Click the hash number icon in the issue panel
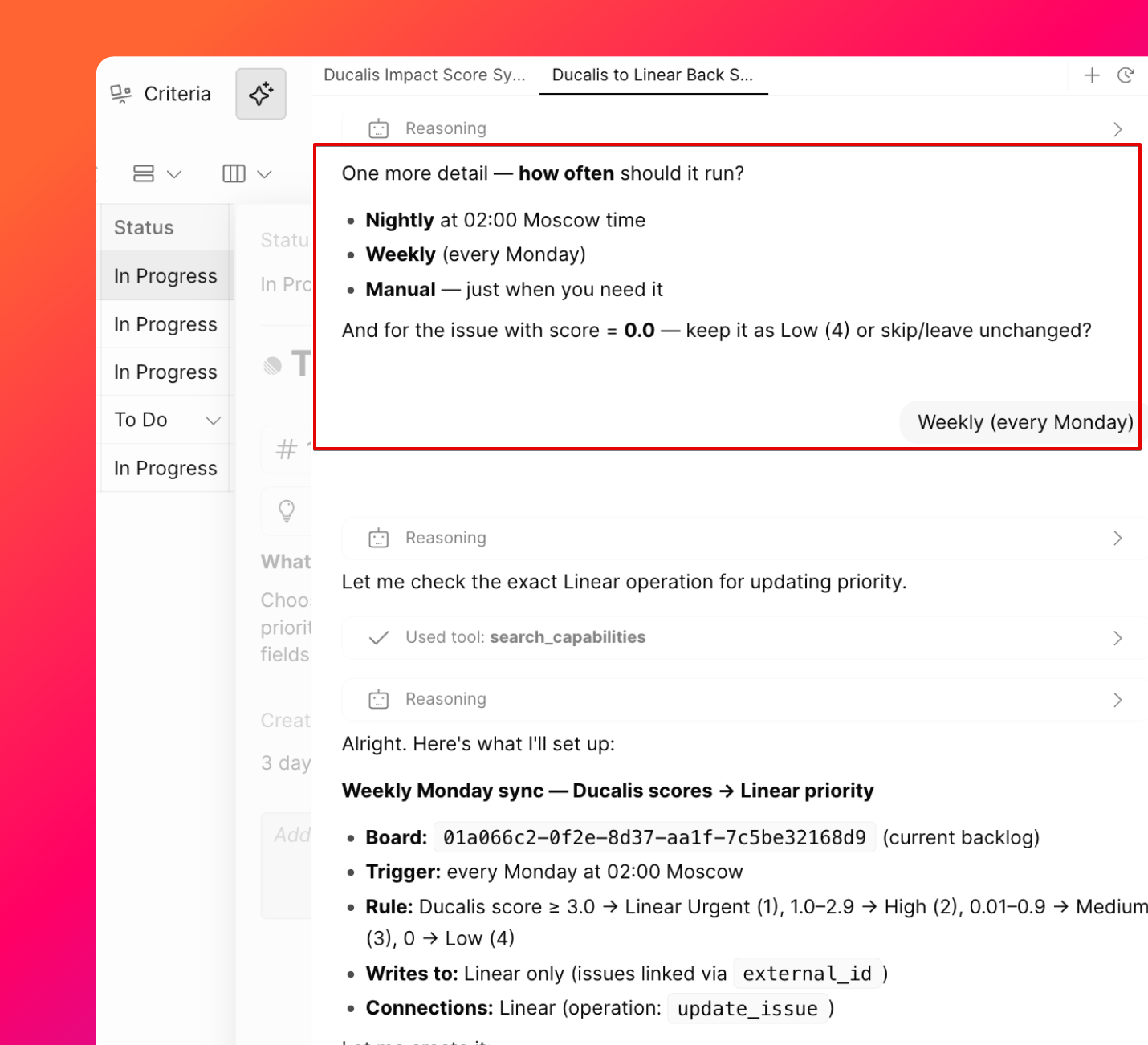Viewport: 1148px width, 1045px height. (x=287, y=449)
